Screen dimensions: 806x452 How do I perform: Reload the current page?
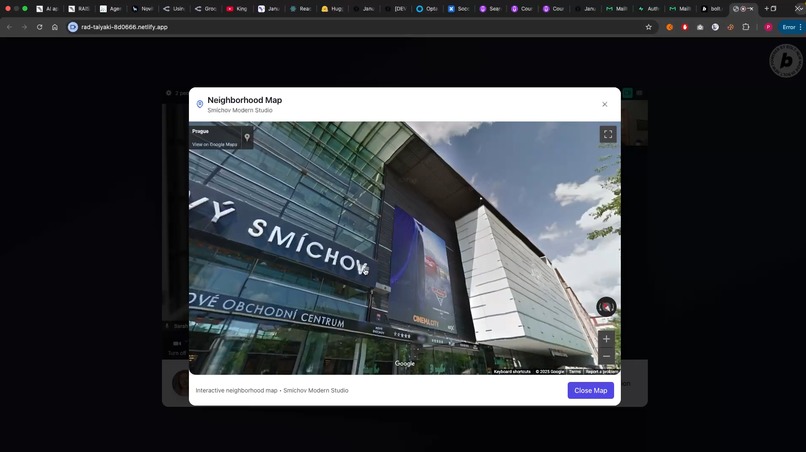tap(40, 27)
